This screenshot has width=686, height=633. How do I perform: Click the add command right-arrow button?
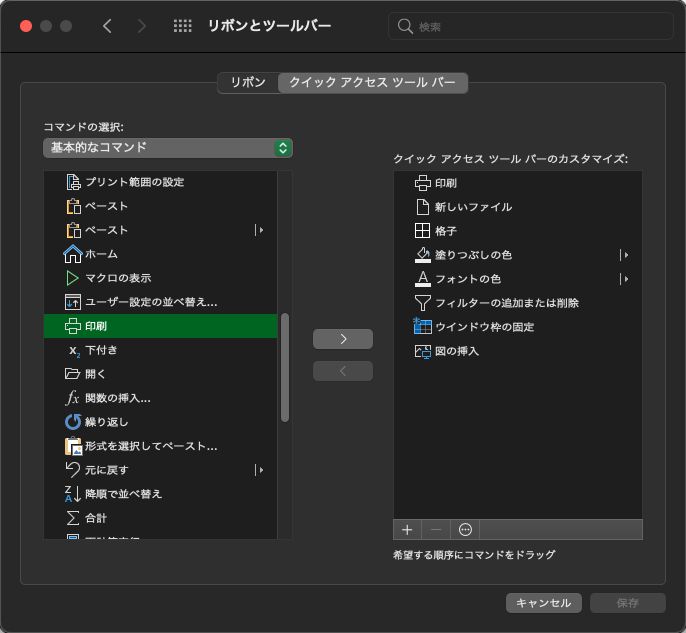click(x=343, y=339)
